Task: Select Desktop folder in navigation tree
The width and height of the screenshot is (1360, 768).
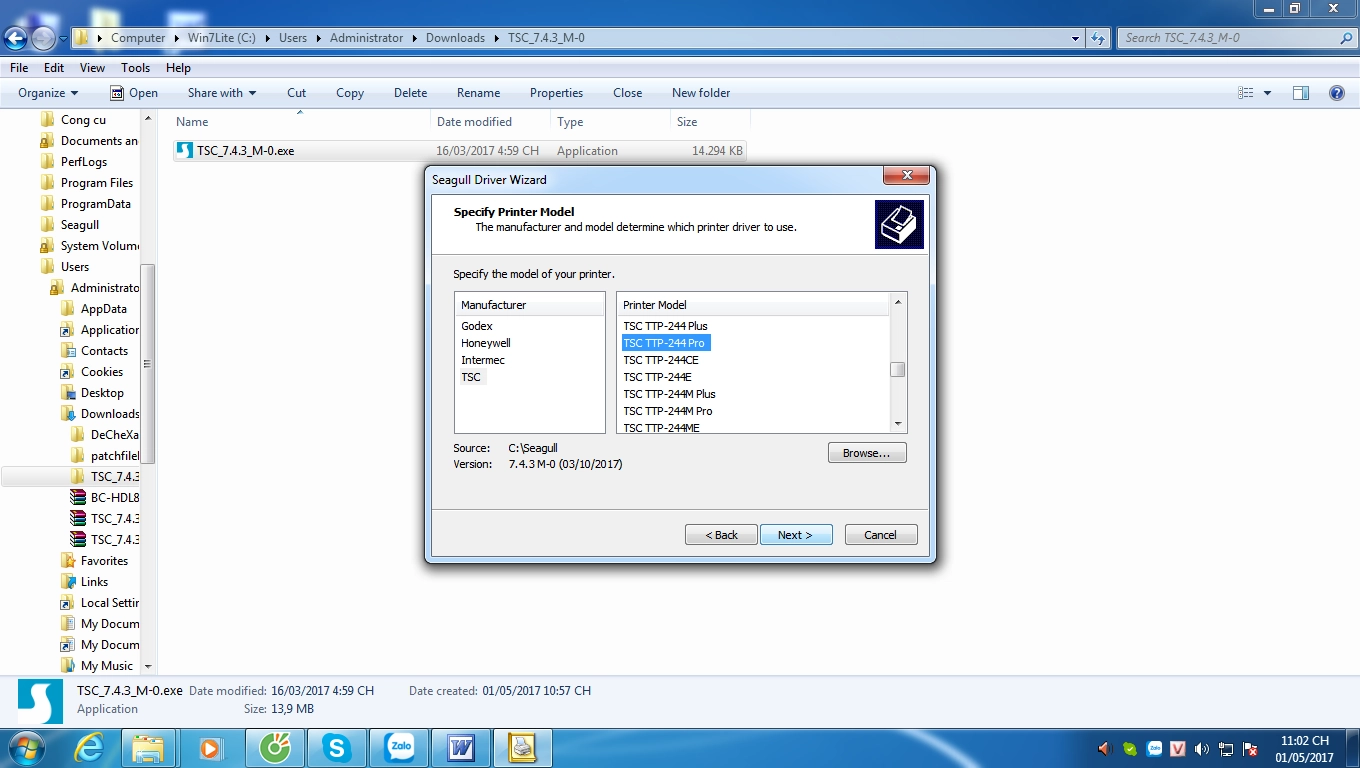Action: tap(102, 393)
